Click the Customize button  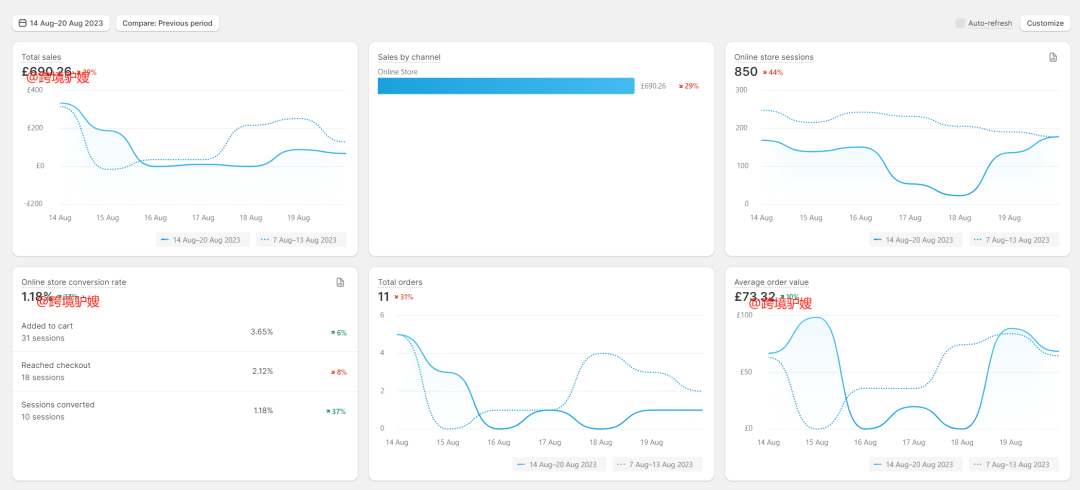point(1045,23)
